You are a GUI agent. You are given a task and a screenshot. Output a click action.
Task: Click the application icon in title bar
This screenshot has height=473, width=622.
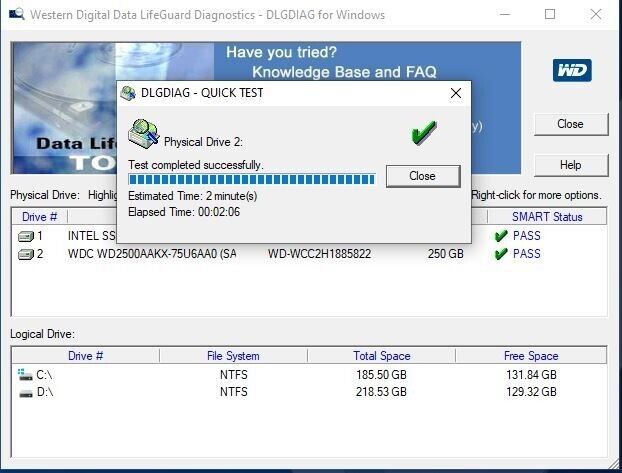17,14
